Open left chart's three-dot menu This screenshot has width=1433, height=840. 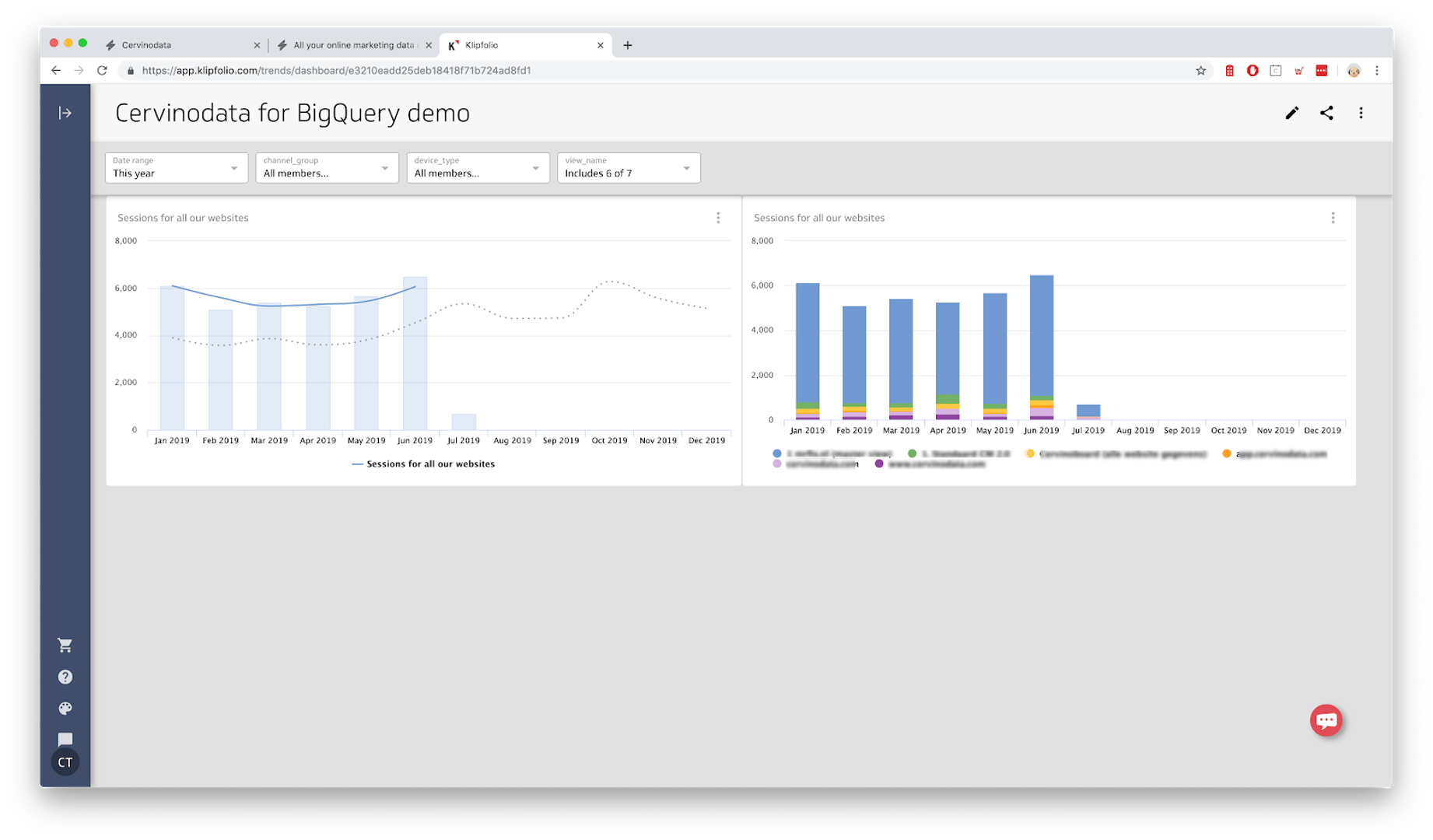tap(718, 219)
